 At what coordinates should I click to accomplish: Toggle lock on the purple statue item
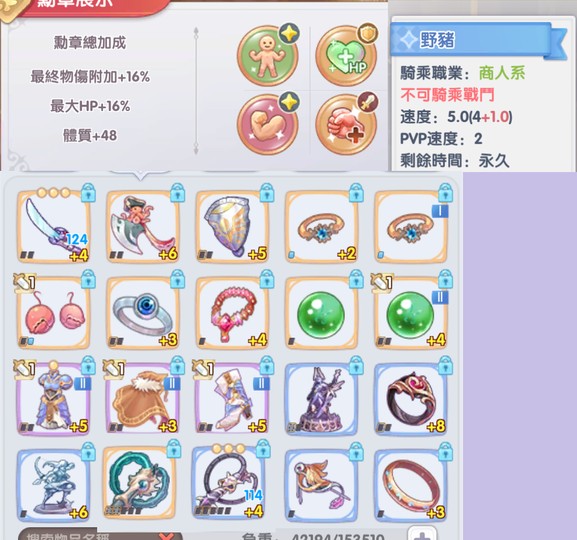tap(356, 366)
